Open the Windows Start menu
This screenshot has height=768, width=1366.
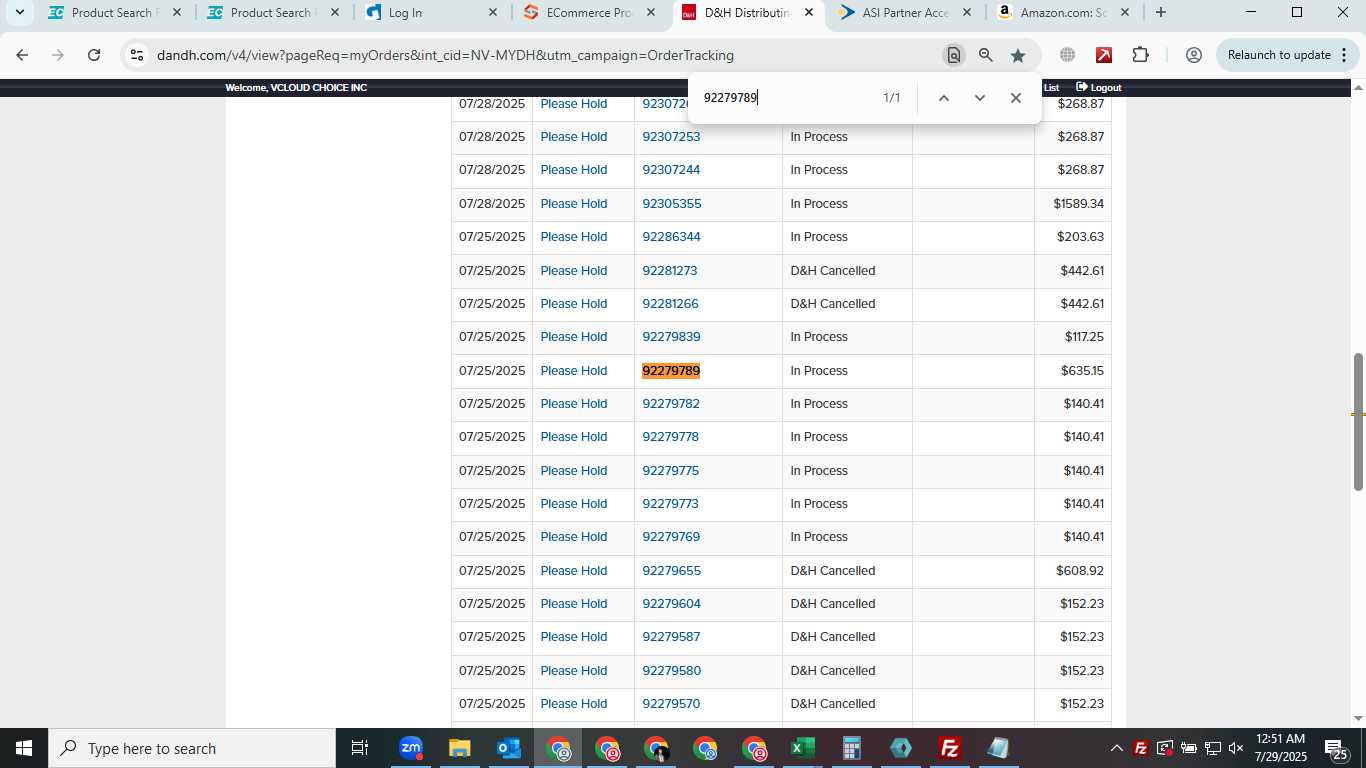[24, 748]
